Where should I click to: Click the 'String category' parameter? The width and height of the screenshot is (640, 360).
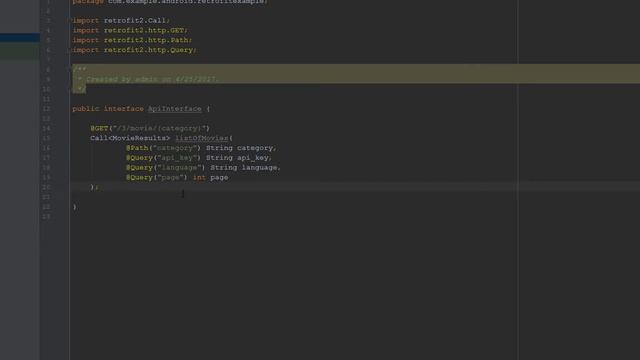[x=241, y=148]
